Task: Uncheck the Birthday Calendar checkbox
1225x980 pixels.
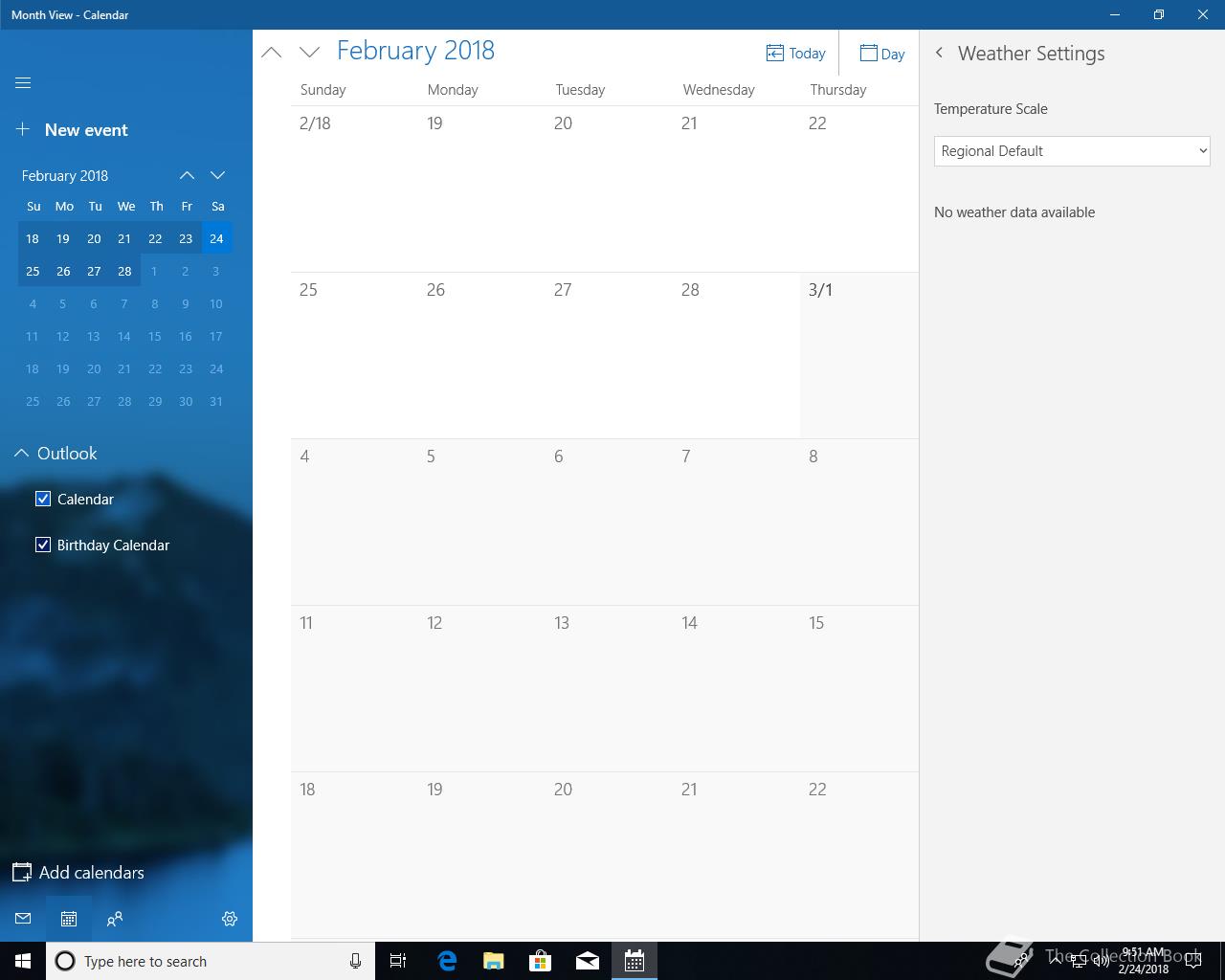Action: (43, 545)
